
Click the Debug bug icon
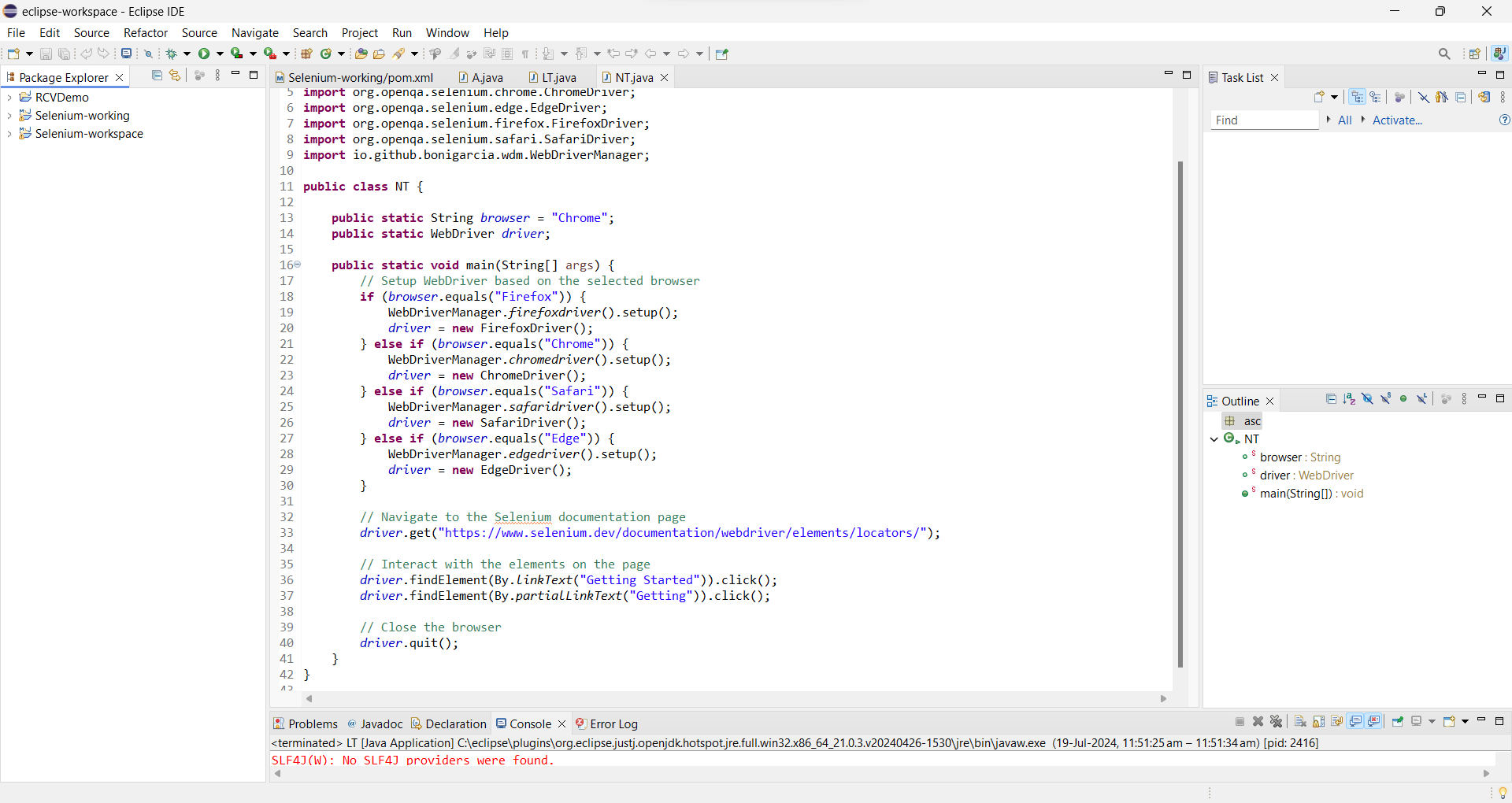click(x=171, y=54)
